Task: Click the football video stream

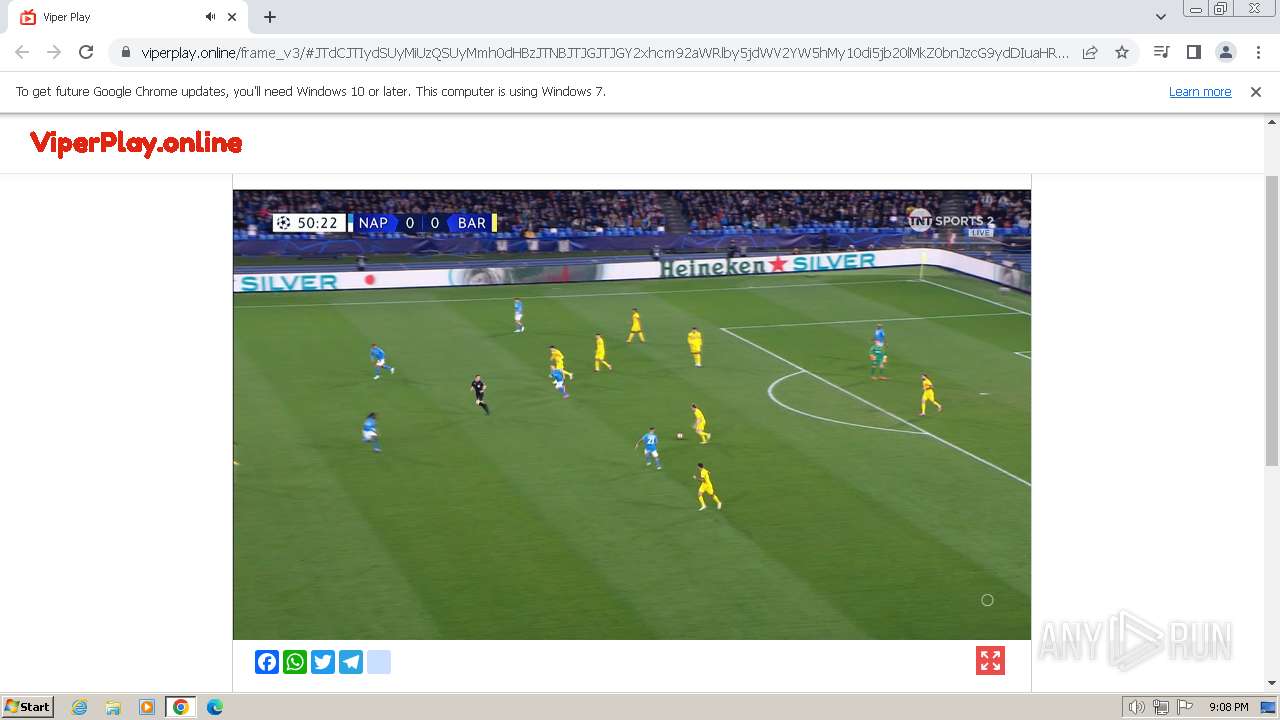Action: click(x=632, y=414)
